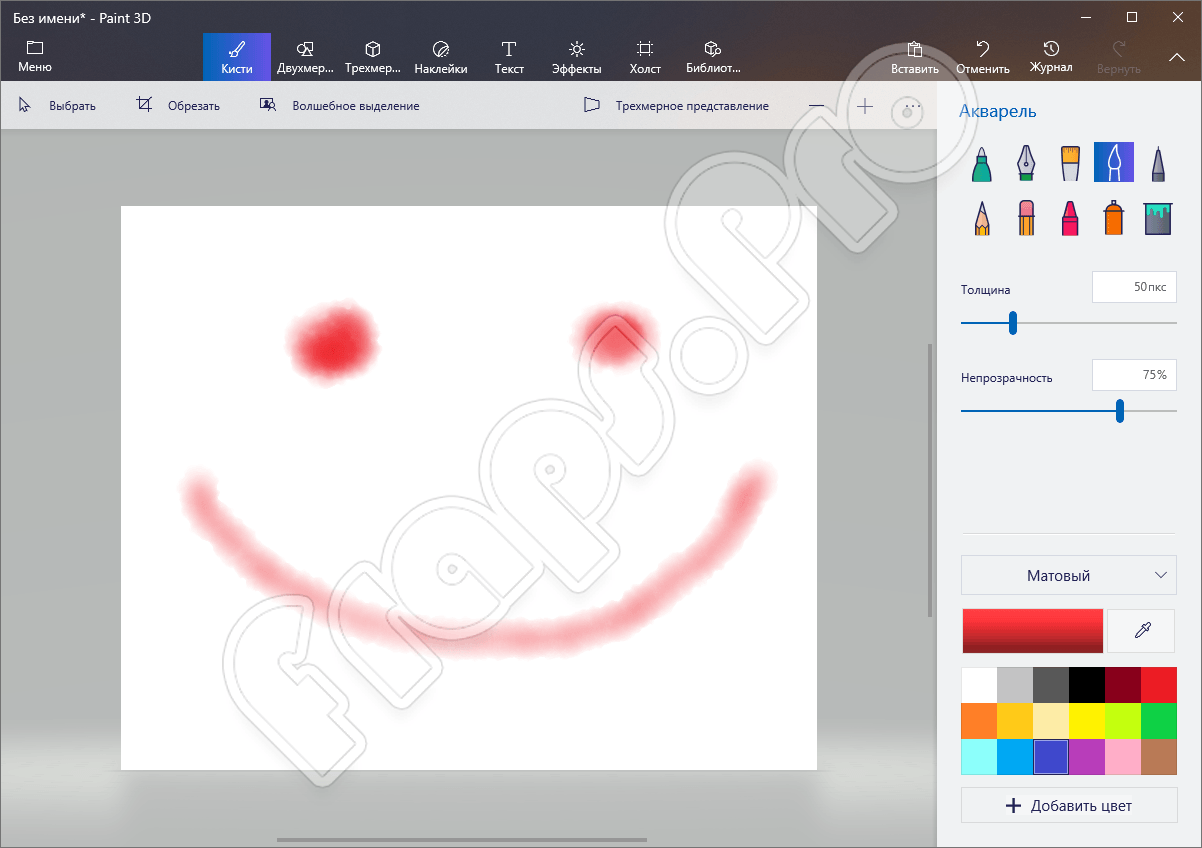Open the three-dots more options menu
Viewport: 1202px width, 848px height.
(x=911, y=106)
